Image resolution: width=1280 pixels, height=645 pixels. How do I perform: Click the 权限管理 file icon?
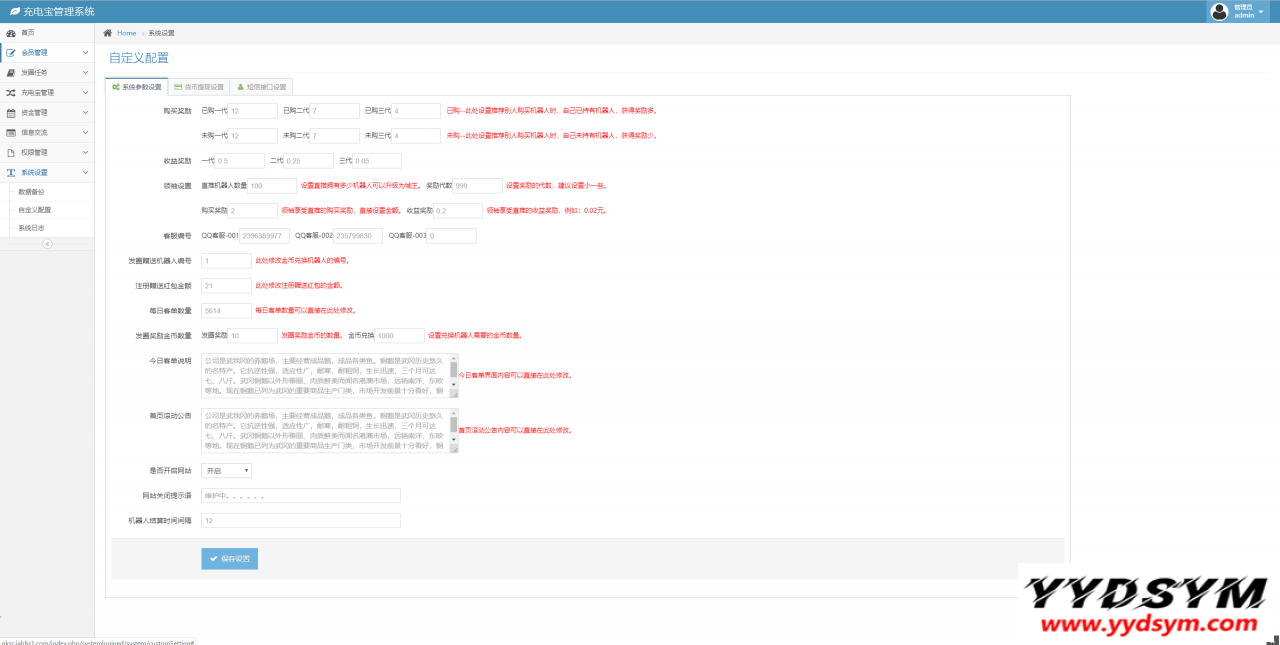point(11,152)
